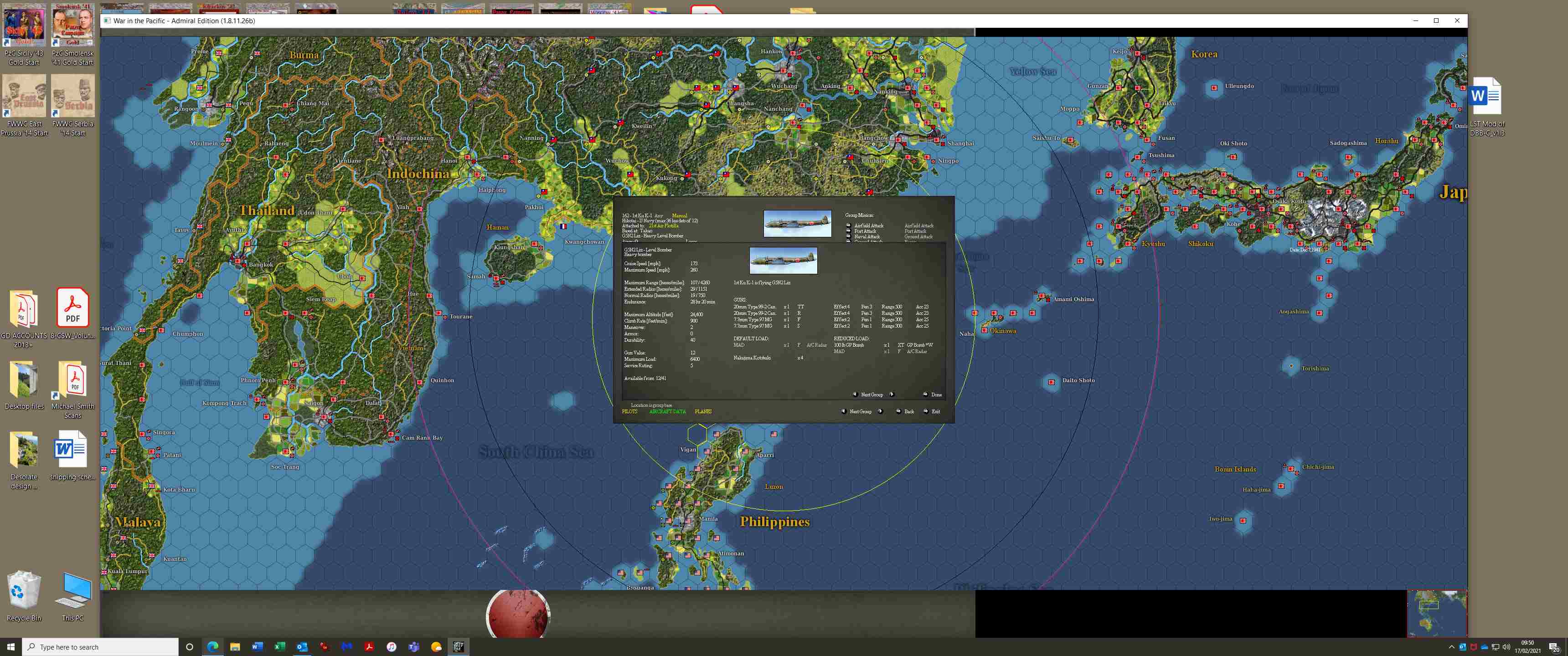This screenshot has width=1568, height=656.
Task: Click Done in aircraft data panel
Action: click(936, 395)
